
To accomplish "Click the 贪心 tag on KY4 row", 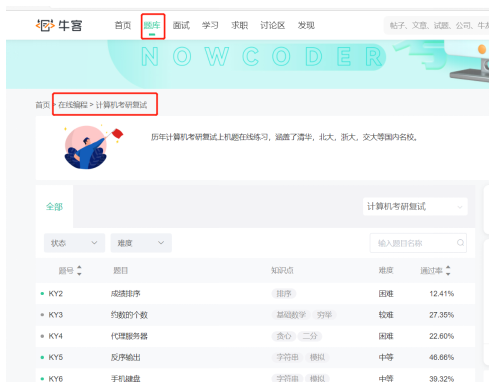I will (284, 336).
